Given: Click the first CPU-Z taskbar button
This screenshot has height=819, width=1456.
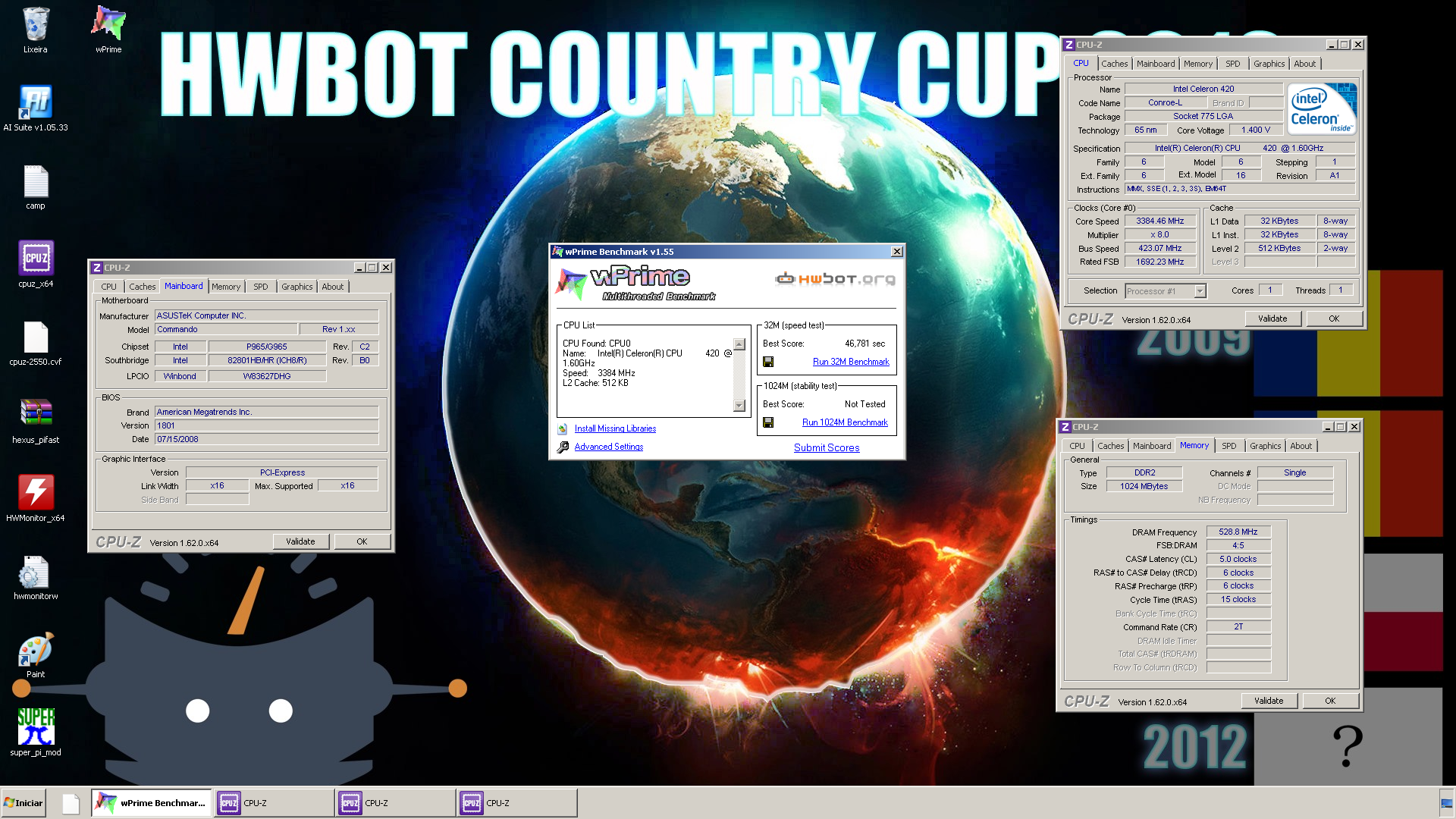Looking at the screenshot, I should pos(273,803).
